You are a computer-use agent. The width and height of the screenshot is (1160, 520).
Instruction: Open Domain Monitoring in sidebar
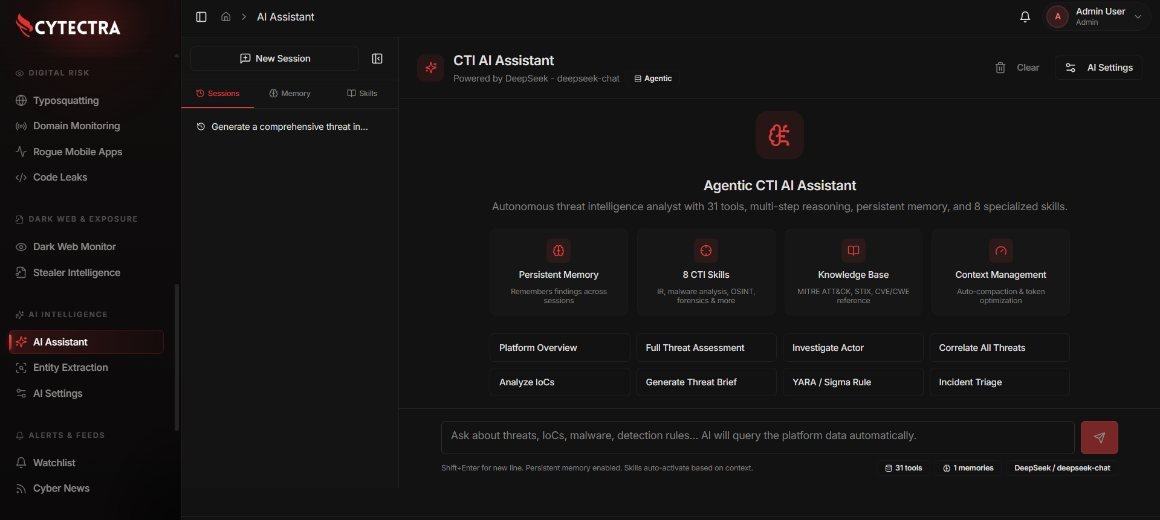86,126
